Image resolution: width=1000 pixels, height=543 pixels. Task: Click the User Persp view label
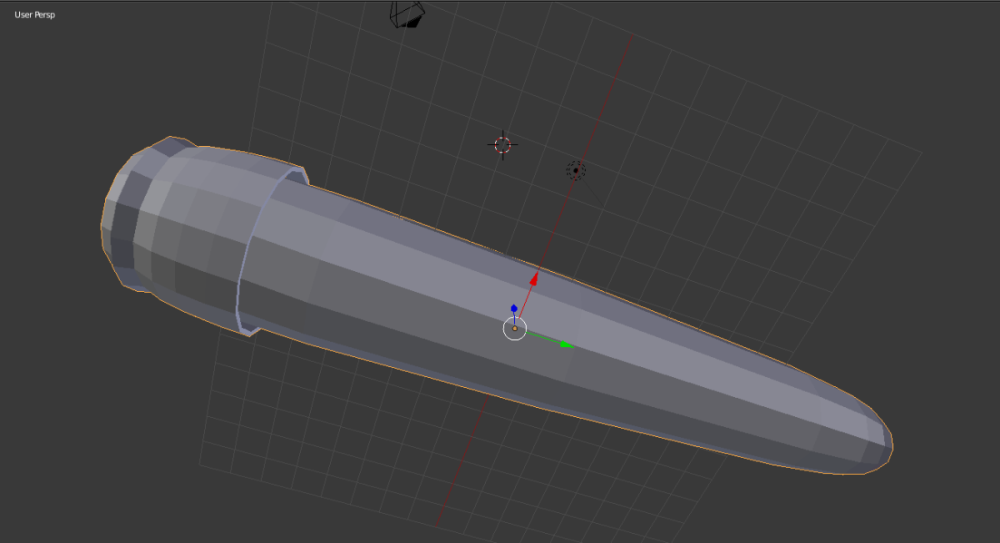[35, 16]
